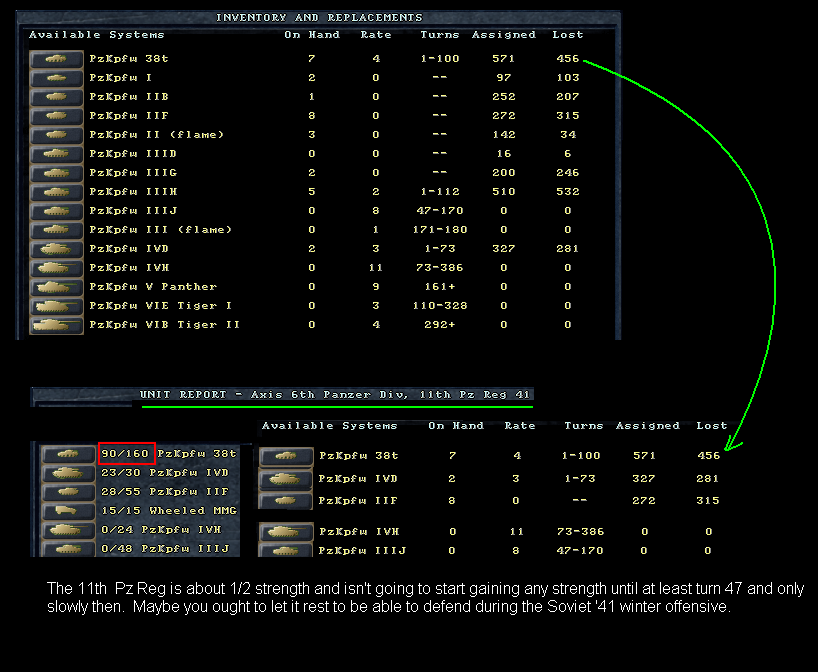Select the PzKpfw V Panther name text
The width and height of the screenshot is (818, 672).
[153, 287]
